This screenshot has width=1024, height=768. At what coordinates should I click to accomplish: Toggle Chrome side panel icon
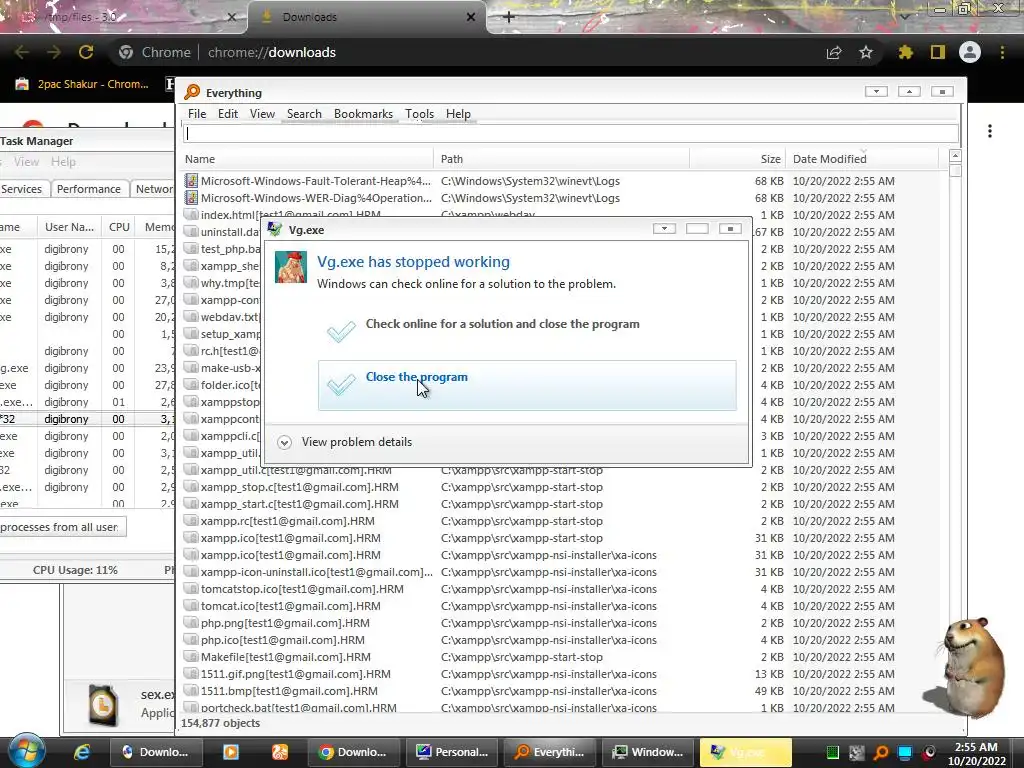(938, 52)
